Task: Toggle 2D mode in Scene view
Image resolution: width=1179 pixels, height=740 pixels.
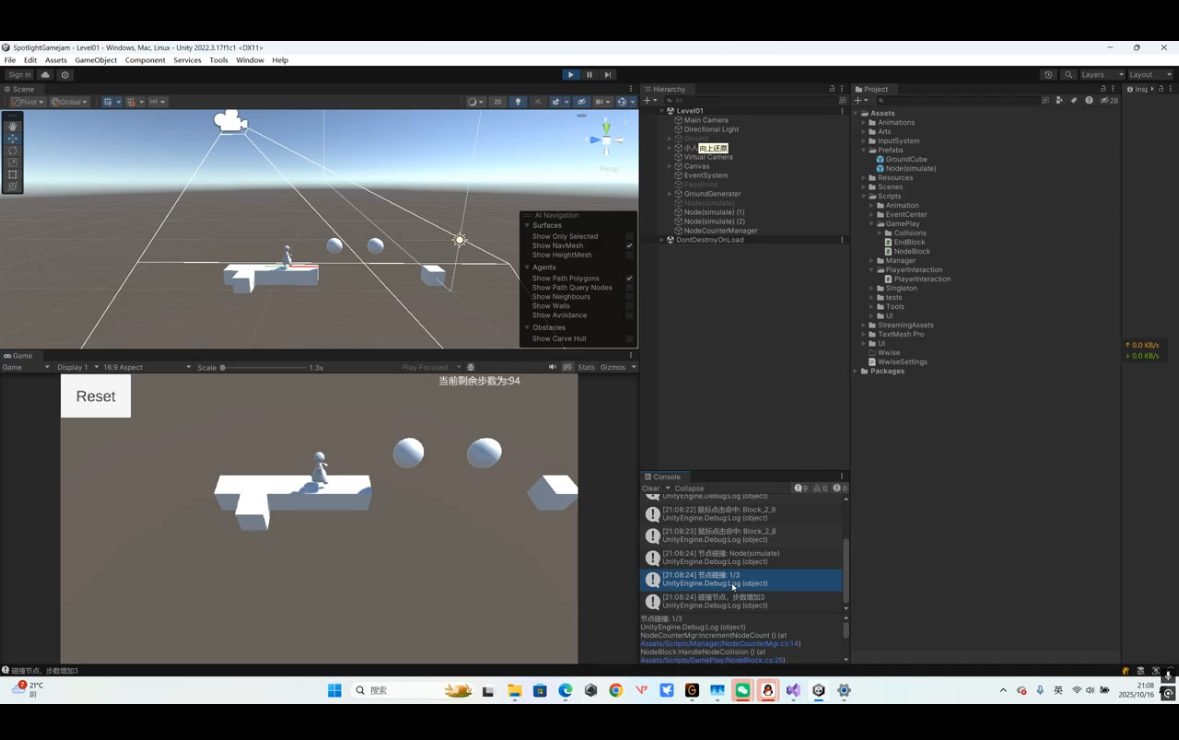Action: 497,102
